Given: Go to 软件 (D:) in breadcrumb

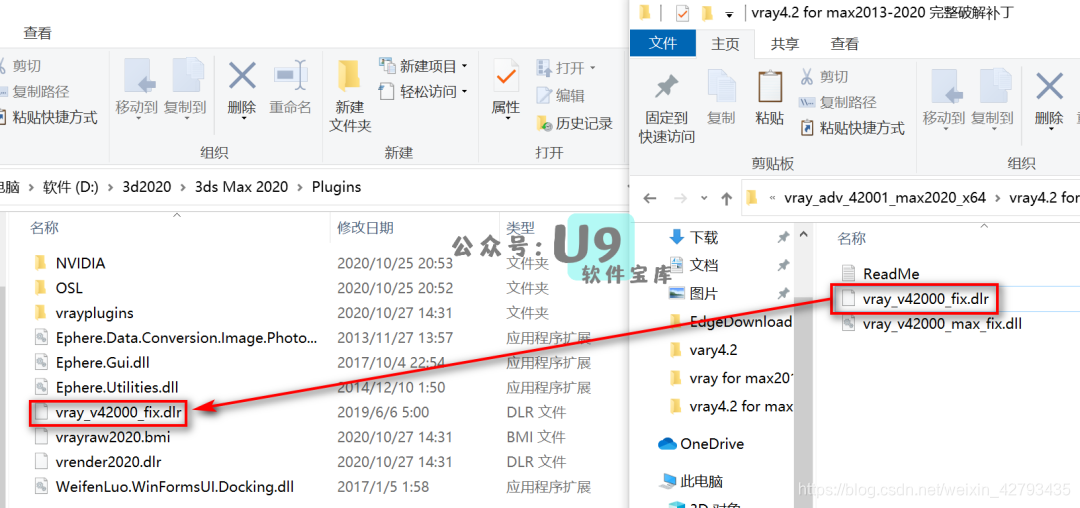Looking at the screenshot, I should pos(71,187).
